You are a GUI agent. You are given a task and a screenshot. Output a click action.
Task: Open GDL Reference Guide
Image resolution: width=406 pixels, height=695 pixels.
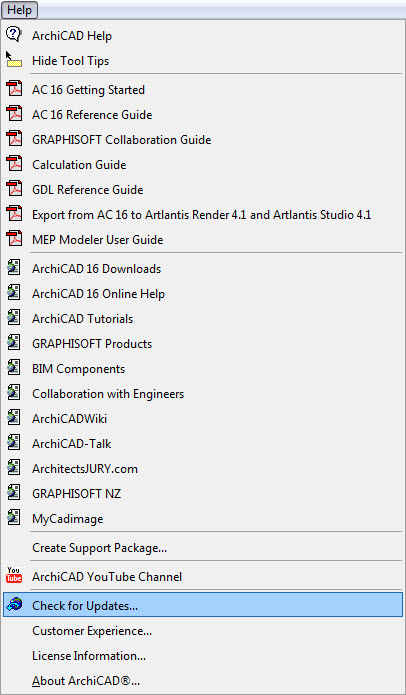click(203, 190)
